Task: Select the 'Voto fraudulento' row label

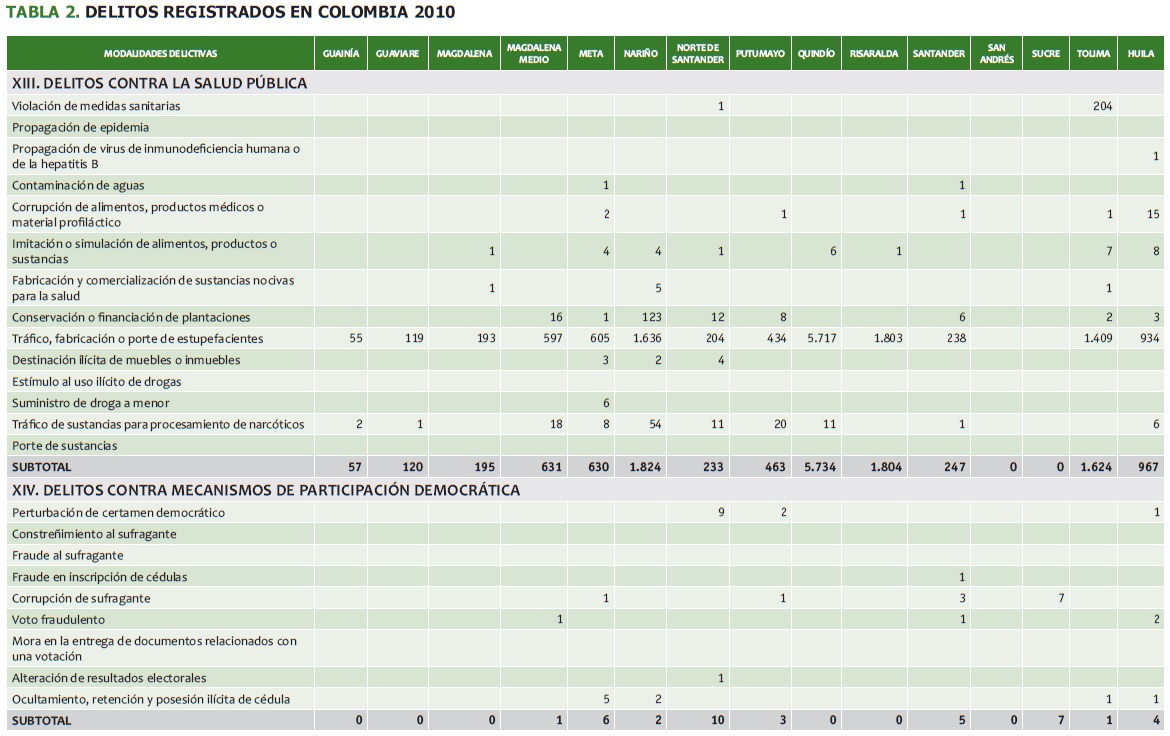Action: (58, 620)
